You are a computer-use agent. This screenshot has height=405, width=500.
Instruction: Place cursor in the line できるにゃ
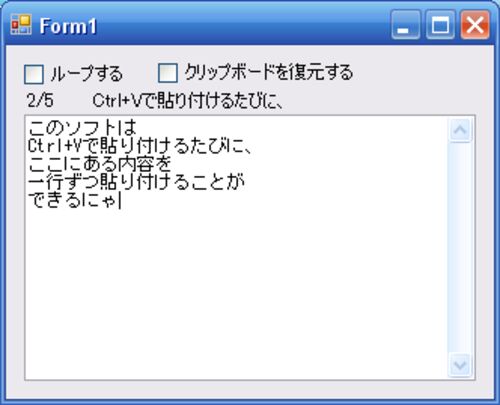pos(72,201)
